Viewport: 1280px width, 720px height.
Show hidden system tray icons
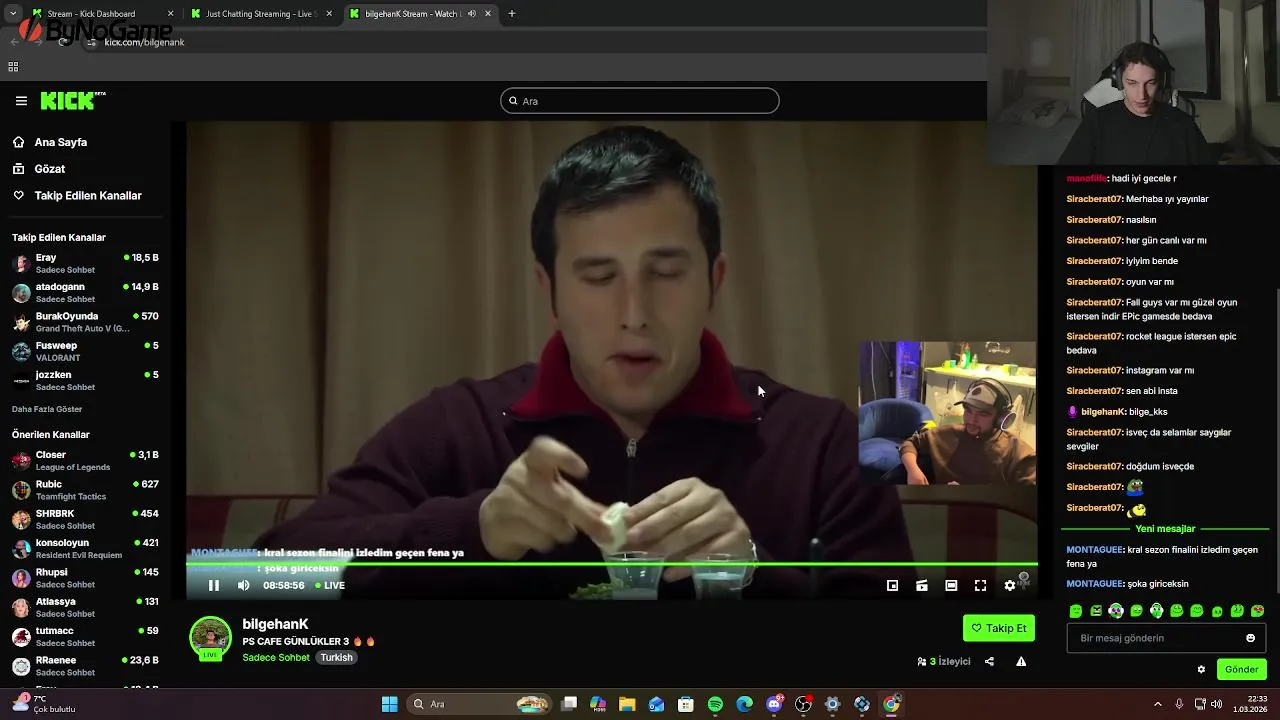(1158, 704)
